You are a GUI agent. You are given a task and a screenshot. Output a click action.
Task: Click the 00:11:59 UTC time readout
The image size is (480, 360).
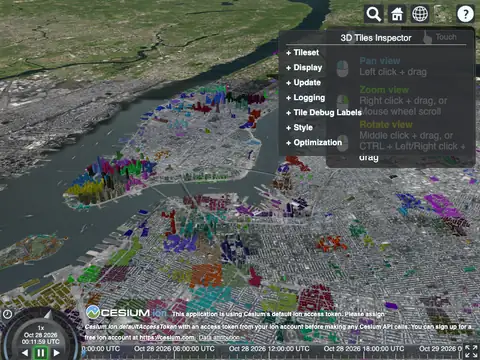[41, 342]
